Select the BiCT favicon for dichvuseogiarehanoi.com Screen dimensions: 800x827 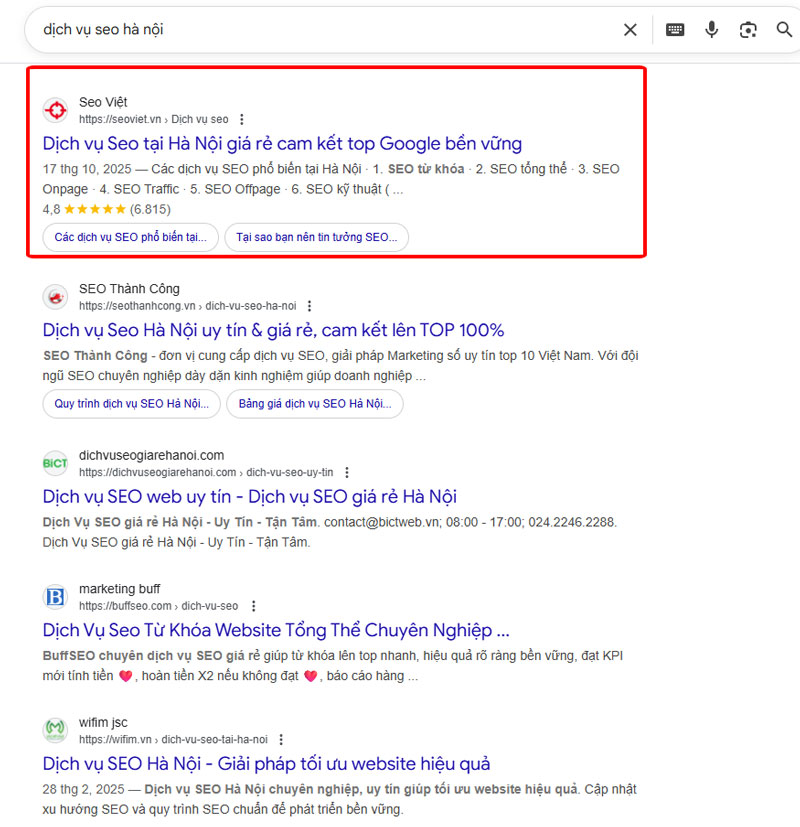click(x=55, y=463)
